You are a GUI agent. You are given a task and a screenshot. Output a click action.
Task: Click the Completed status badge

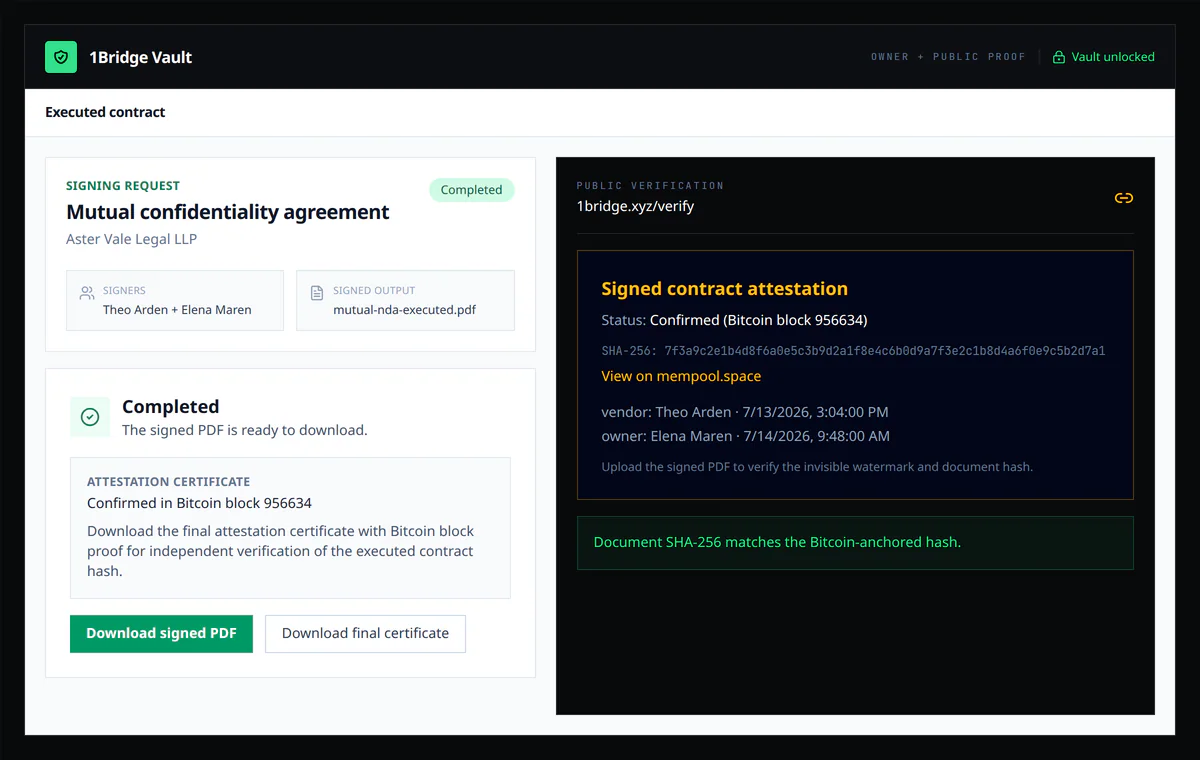pyautogui.click(x=472, y=190)
